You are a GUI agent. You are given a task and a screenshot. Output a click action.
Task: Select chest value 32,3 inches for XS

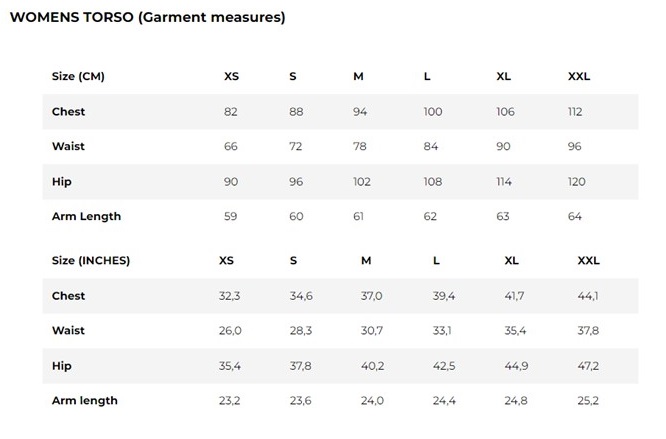coord(229,296)
